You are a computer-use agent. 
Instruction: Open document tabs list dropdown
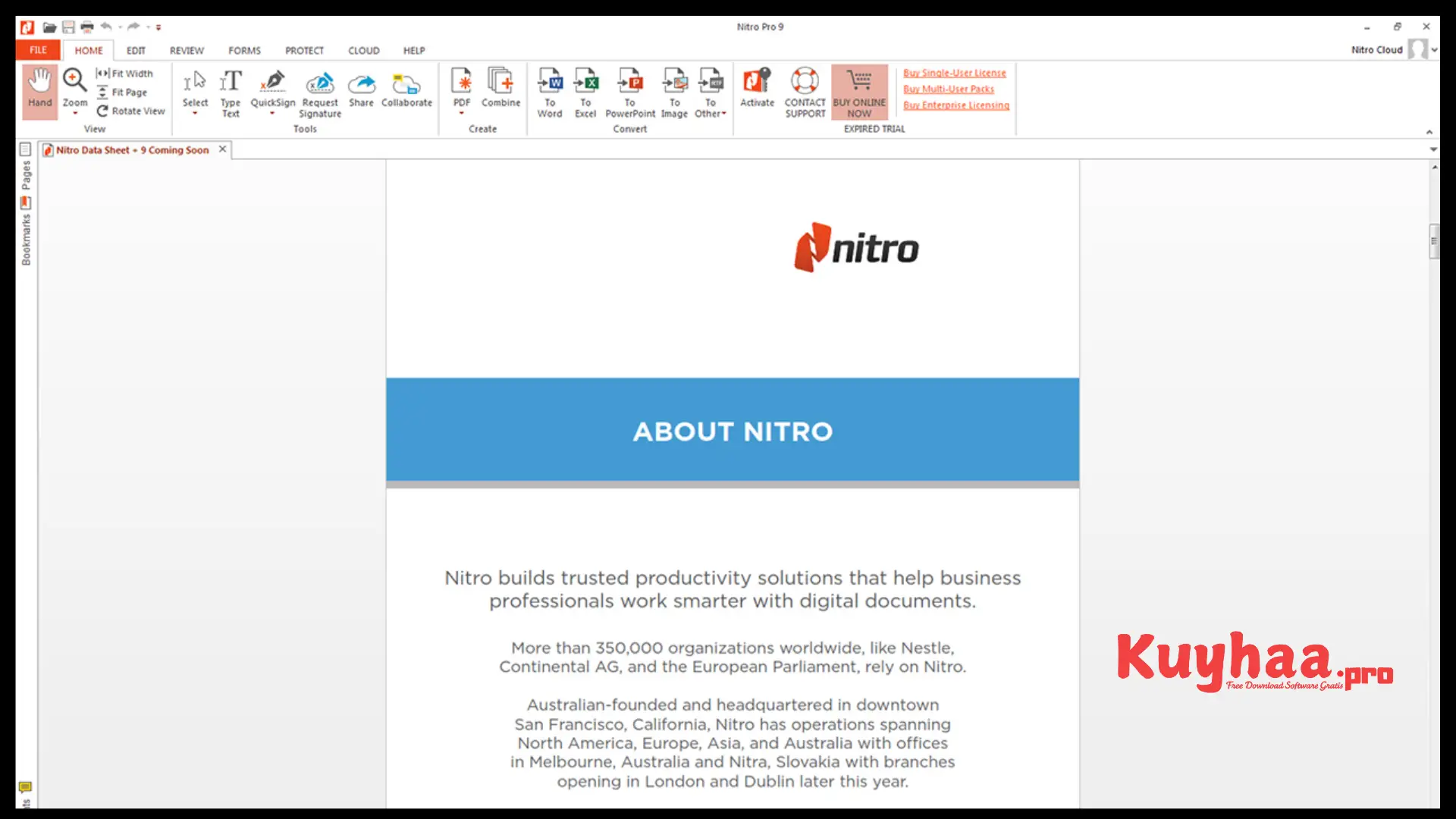coord(1433,149)
